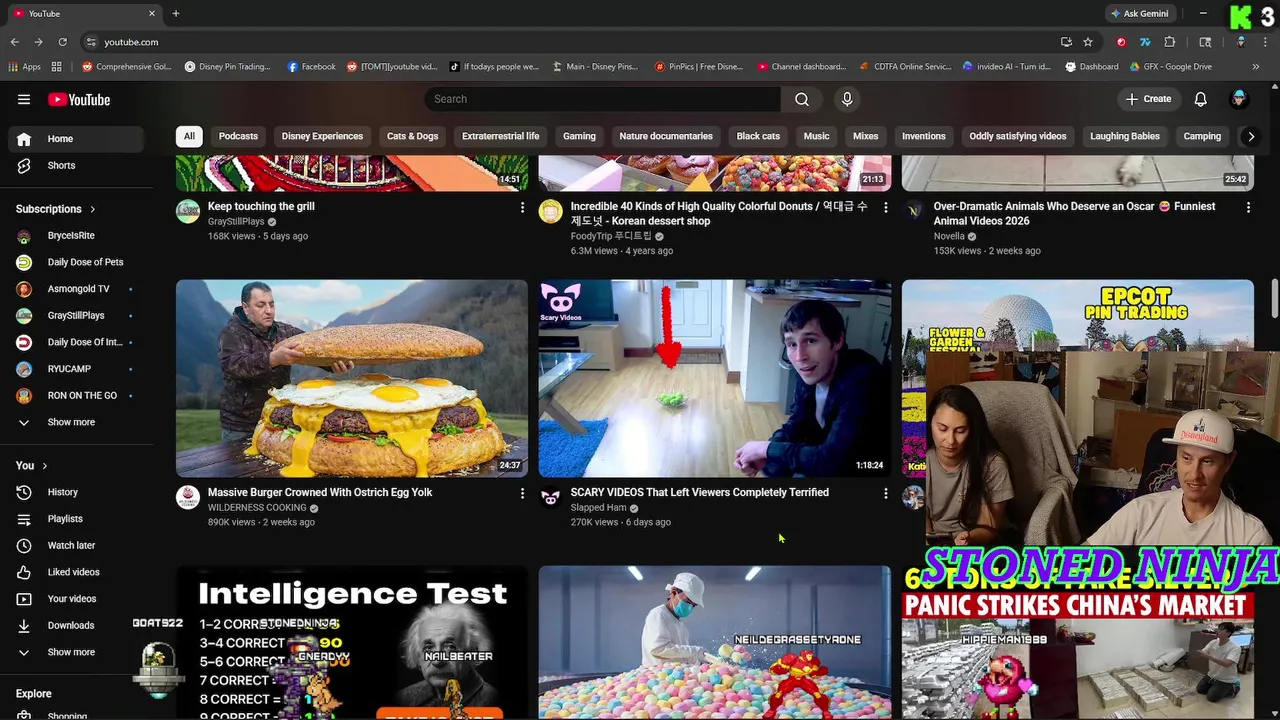This screenshot has height=720, width=1280.
Task: Open History in sidebar
Action: (x=76, y=492)
